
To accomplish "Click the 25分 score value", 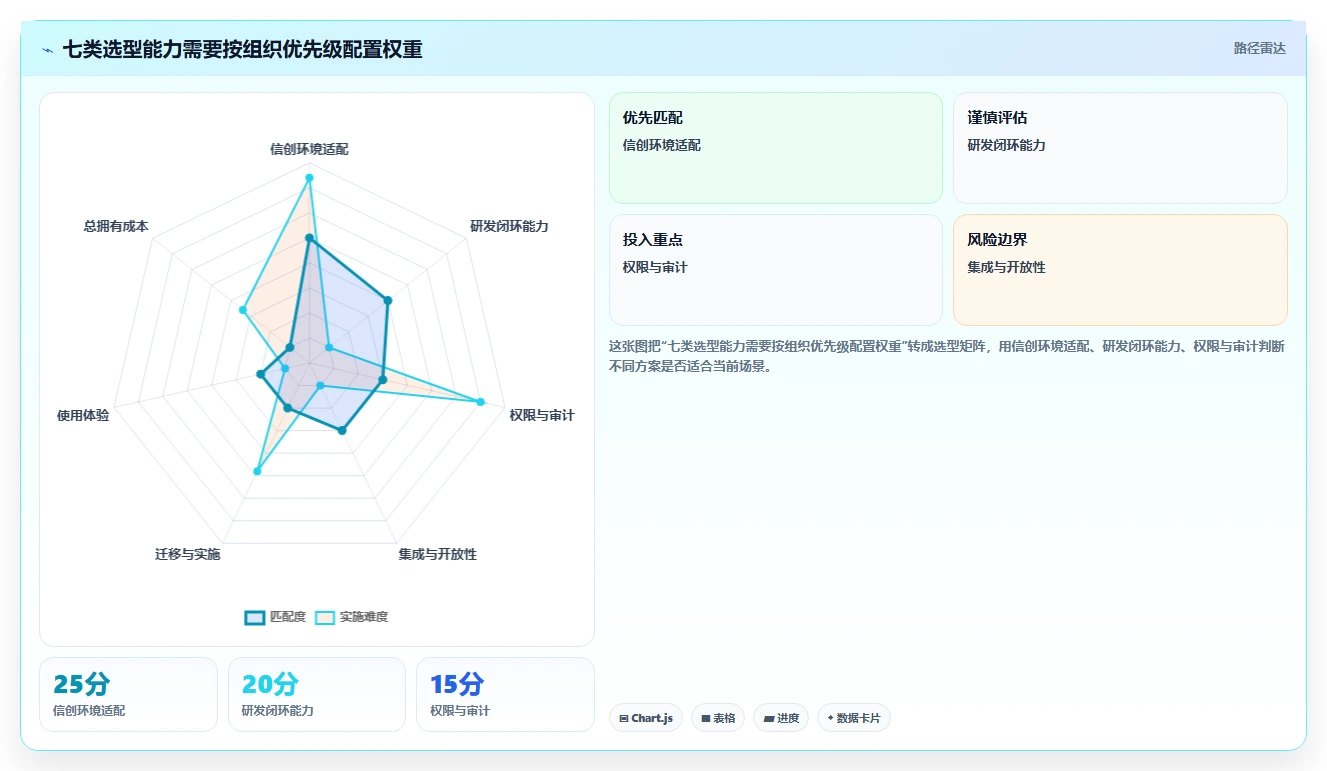I will 81,684.
